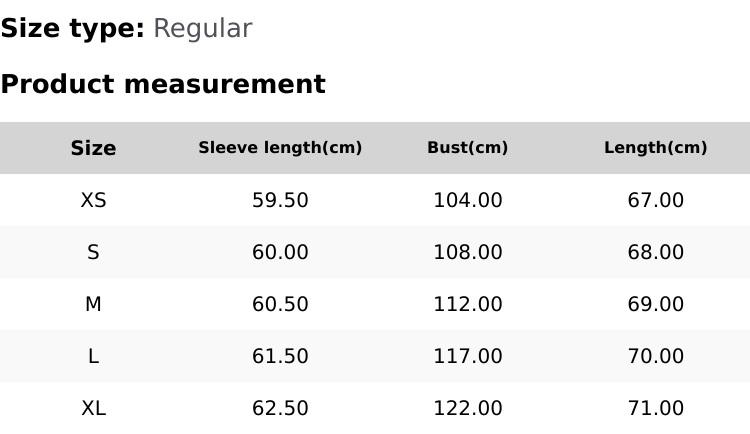This screenshot has height=434, width=750.
Task: Click the Length(cm) column header
Action: coord(655,148)
